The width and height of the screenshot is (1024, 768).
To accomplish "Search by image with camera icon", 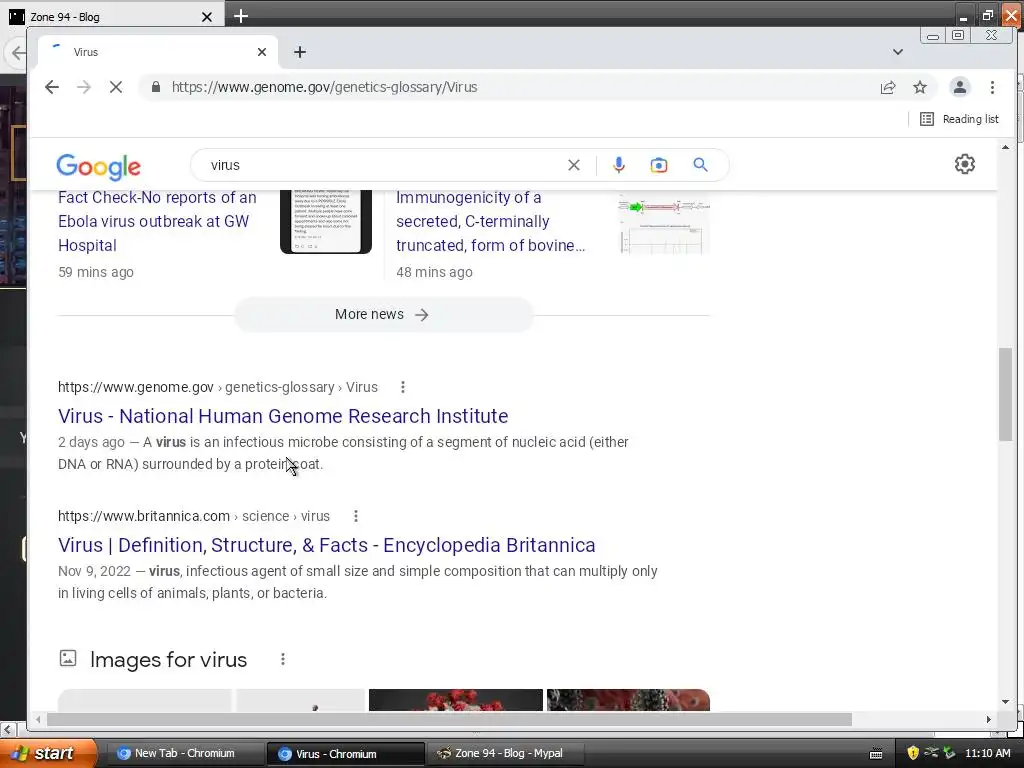I will point(658,165).
